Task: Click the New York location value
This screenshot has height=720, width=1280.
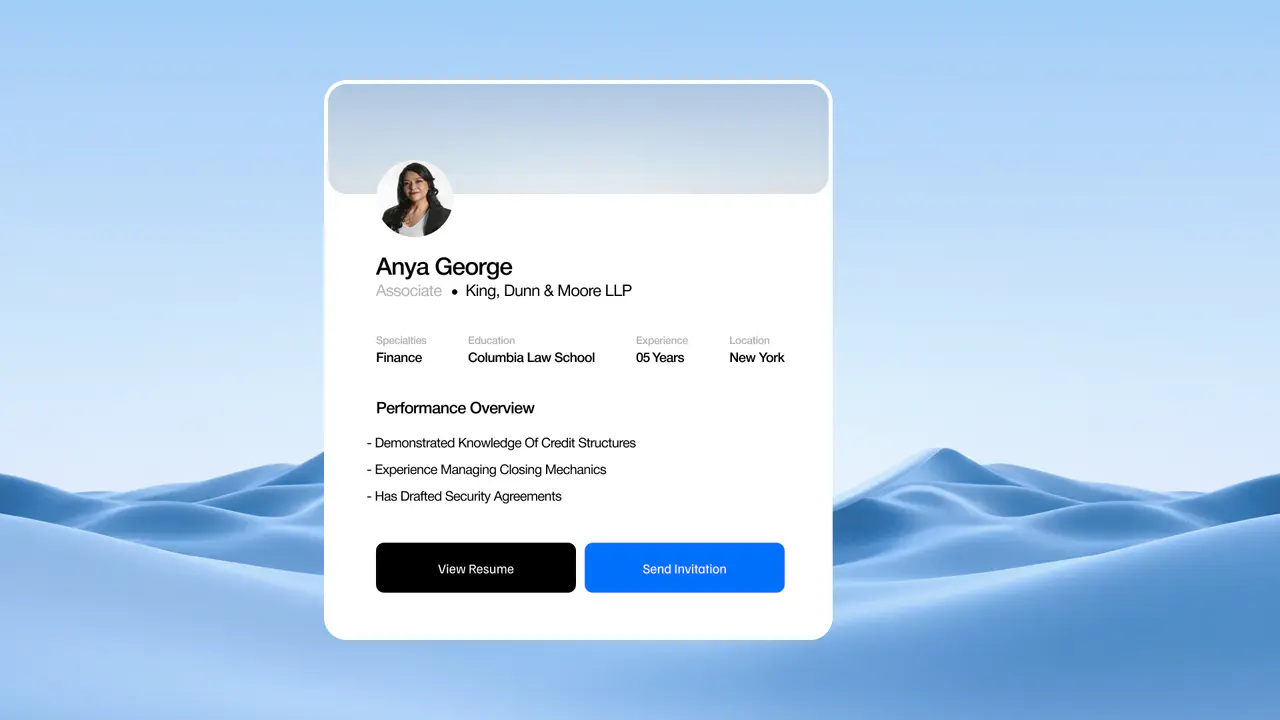Action: (x=757, y=358)
